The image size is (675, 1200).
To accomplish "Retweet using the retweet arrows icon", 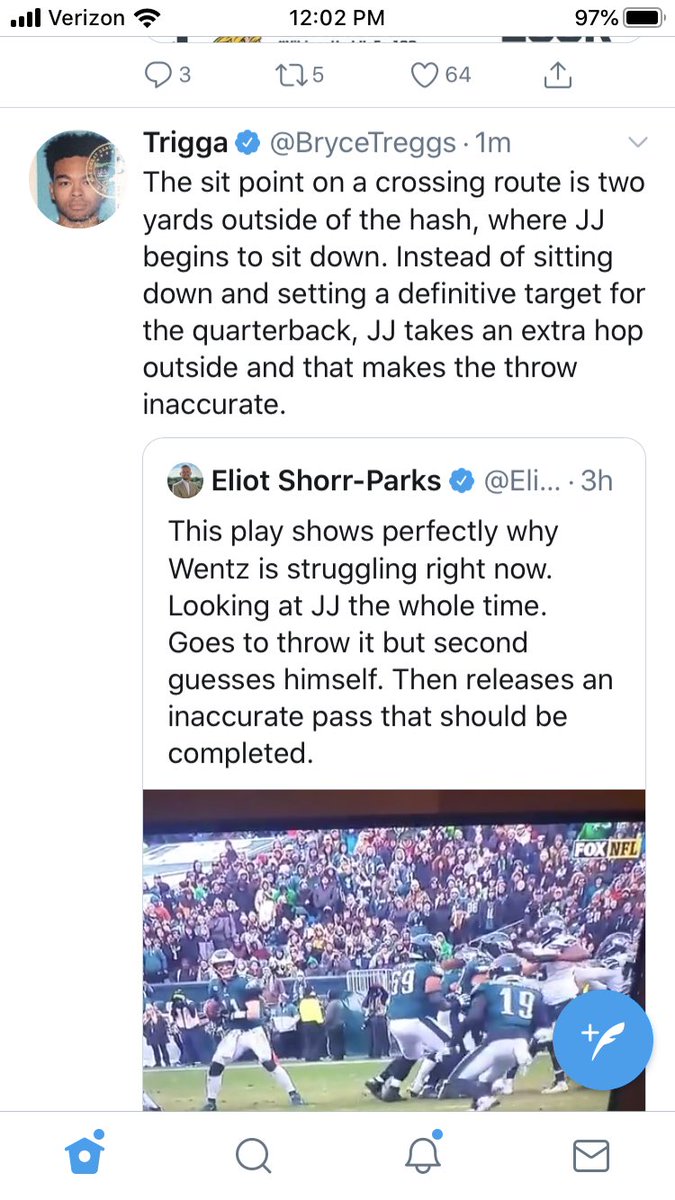I will (291, 74).
